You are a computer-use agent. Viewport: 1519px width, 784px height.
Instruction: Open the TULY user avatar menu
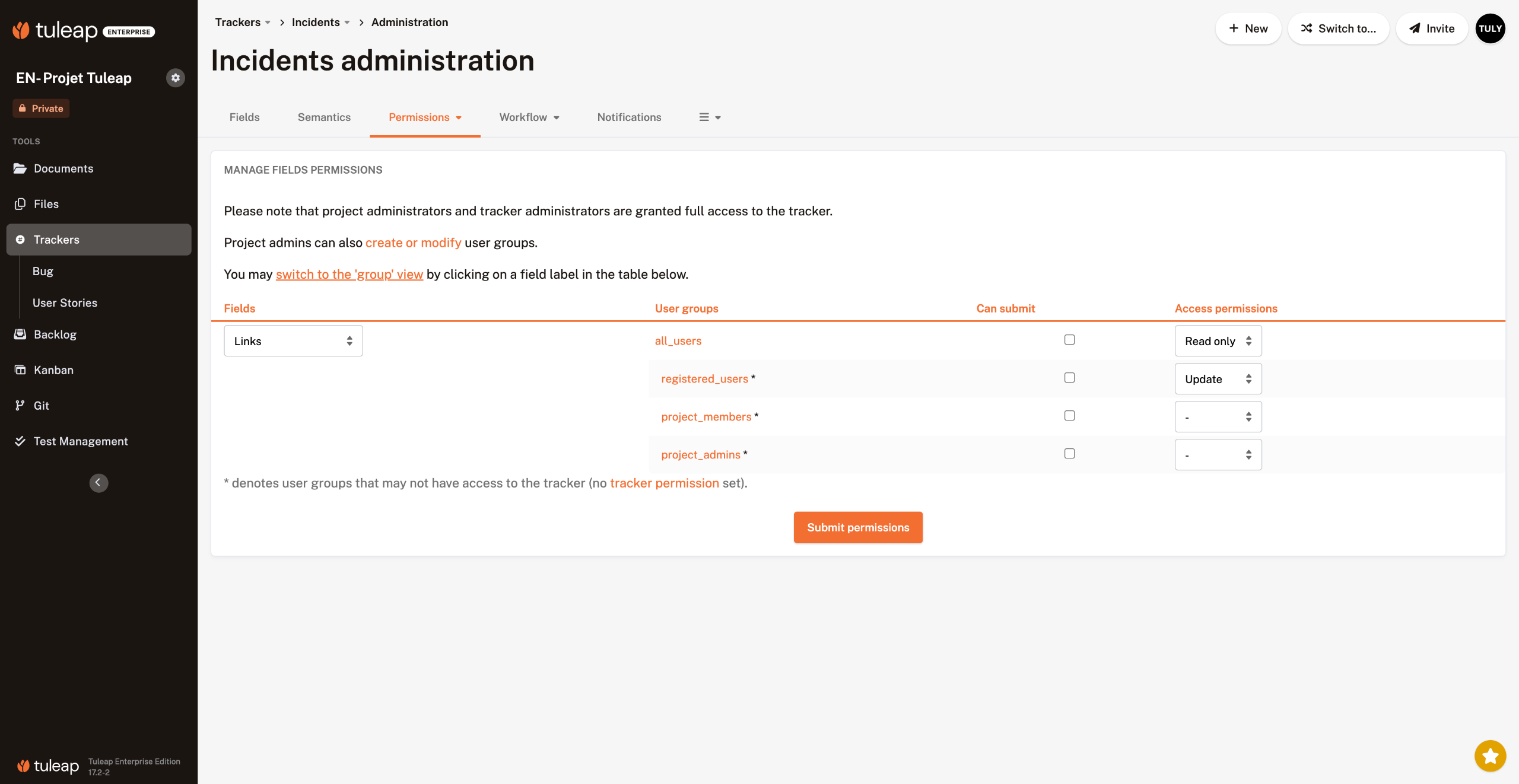point(1490,28)
